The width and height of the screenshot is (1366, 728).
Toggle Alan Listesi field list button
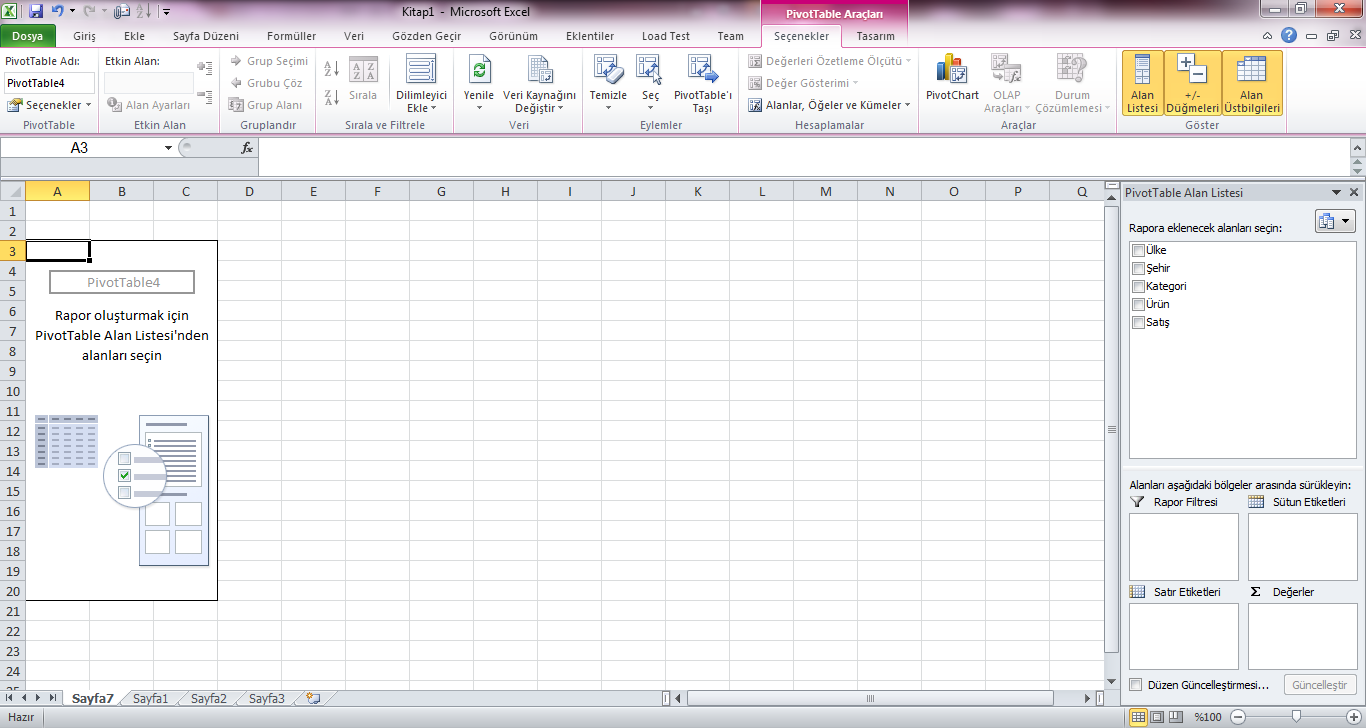point(1141,84)
